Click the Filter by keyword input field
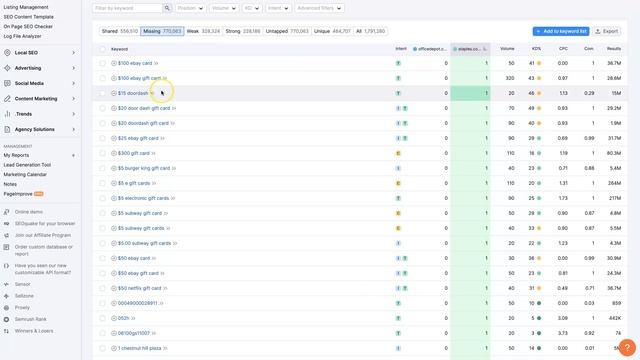The width and height of the screenshot is (640, 360). click(128, 8)
